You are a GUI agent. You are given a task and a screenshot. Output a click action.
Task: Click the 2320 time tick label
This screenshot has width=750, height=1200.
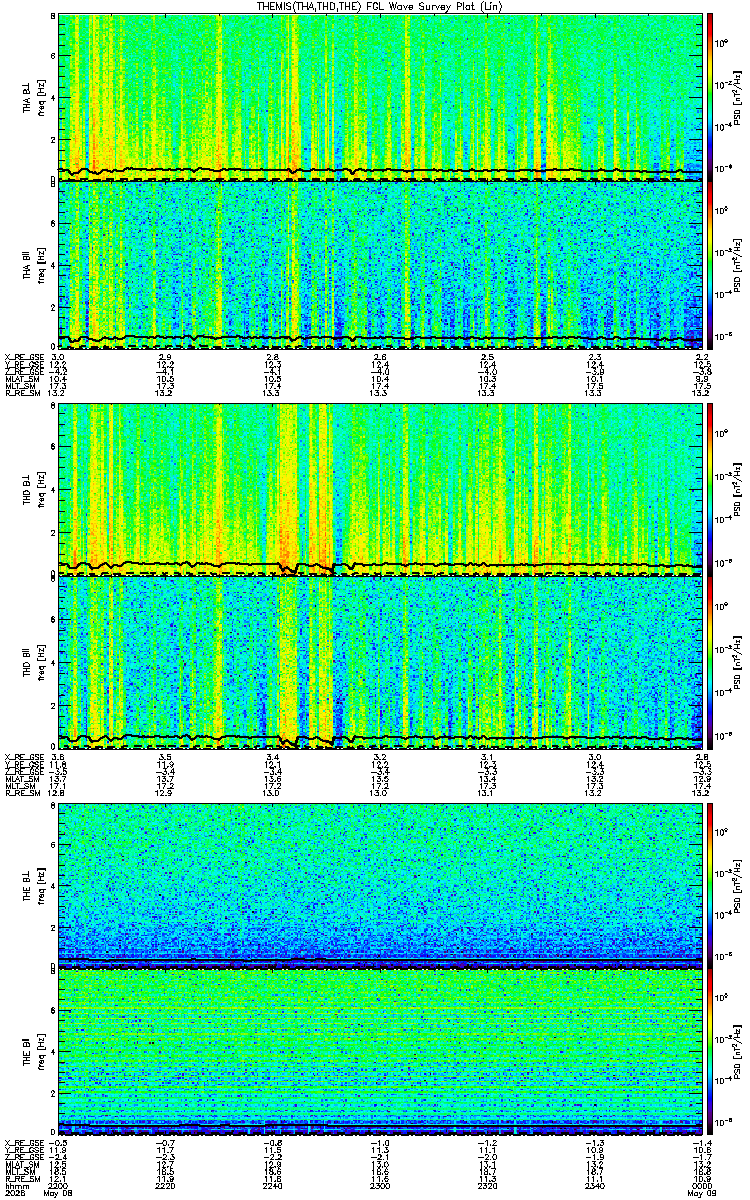pos(488,1185)
